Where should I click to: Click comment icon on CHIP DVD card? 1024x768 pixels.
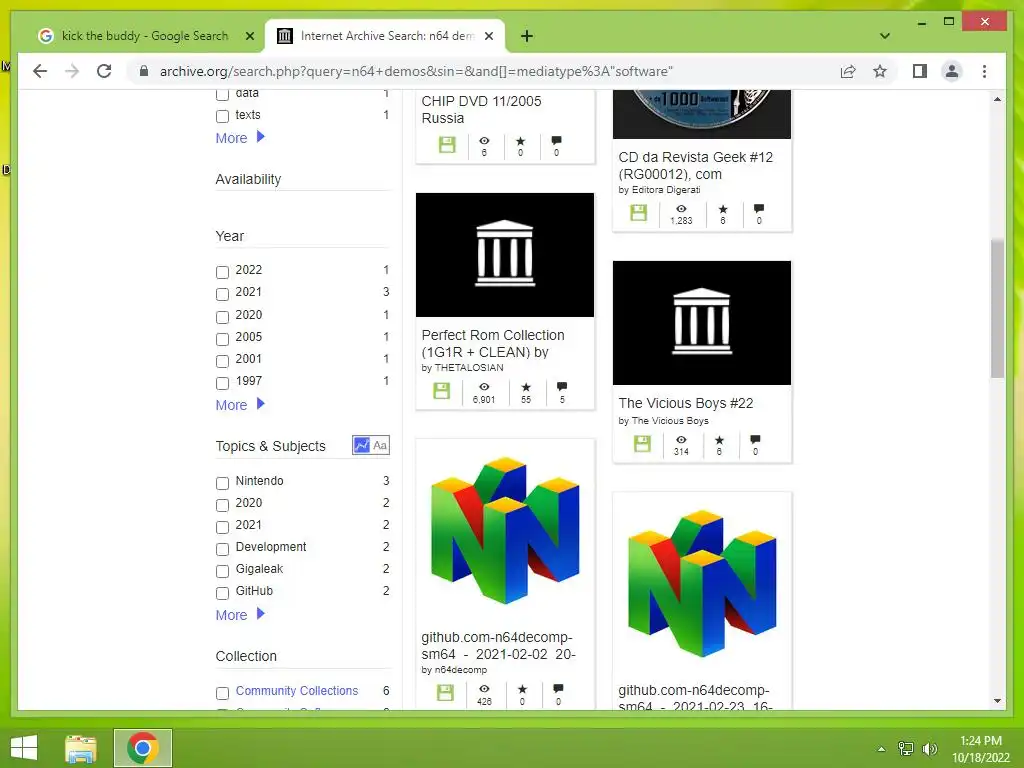coord(556,140)
